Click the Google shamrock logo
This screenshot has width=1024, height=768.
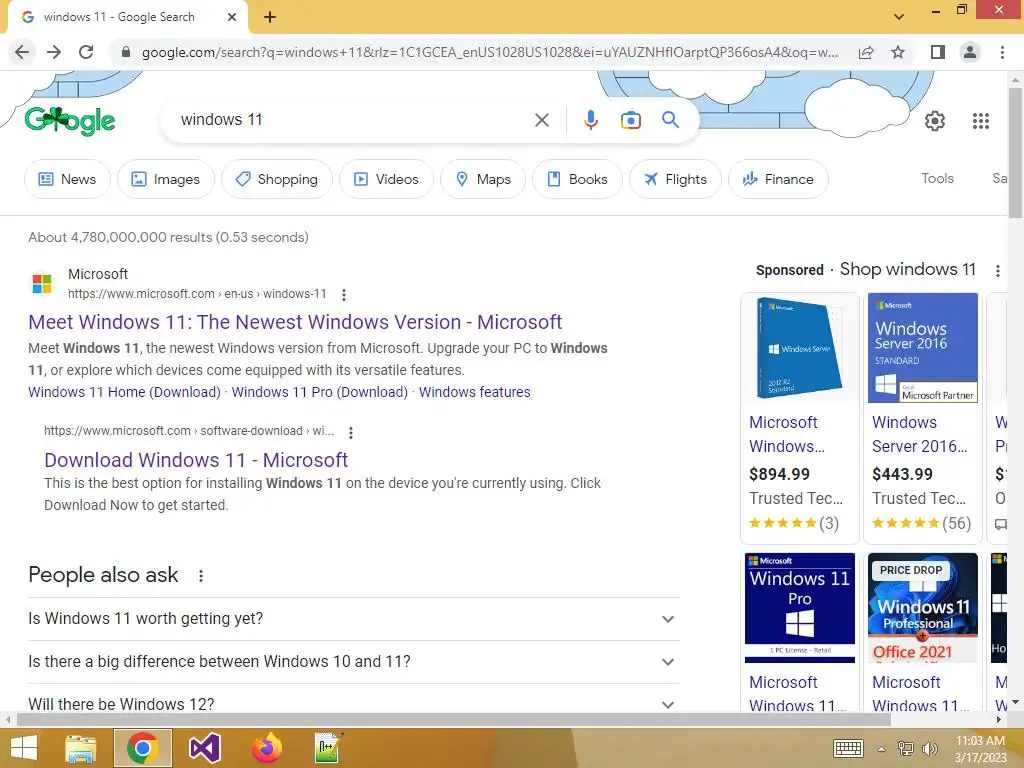(x=69, y=121)
